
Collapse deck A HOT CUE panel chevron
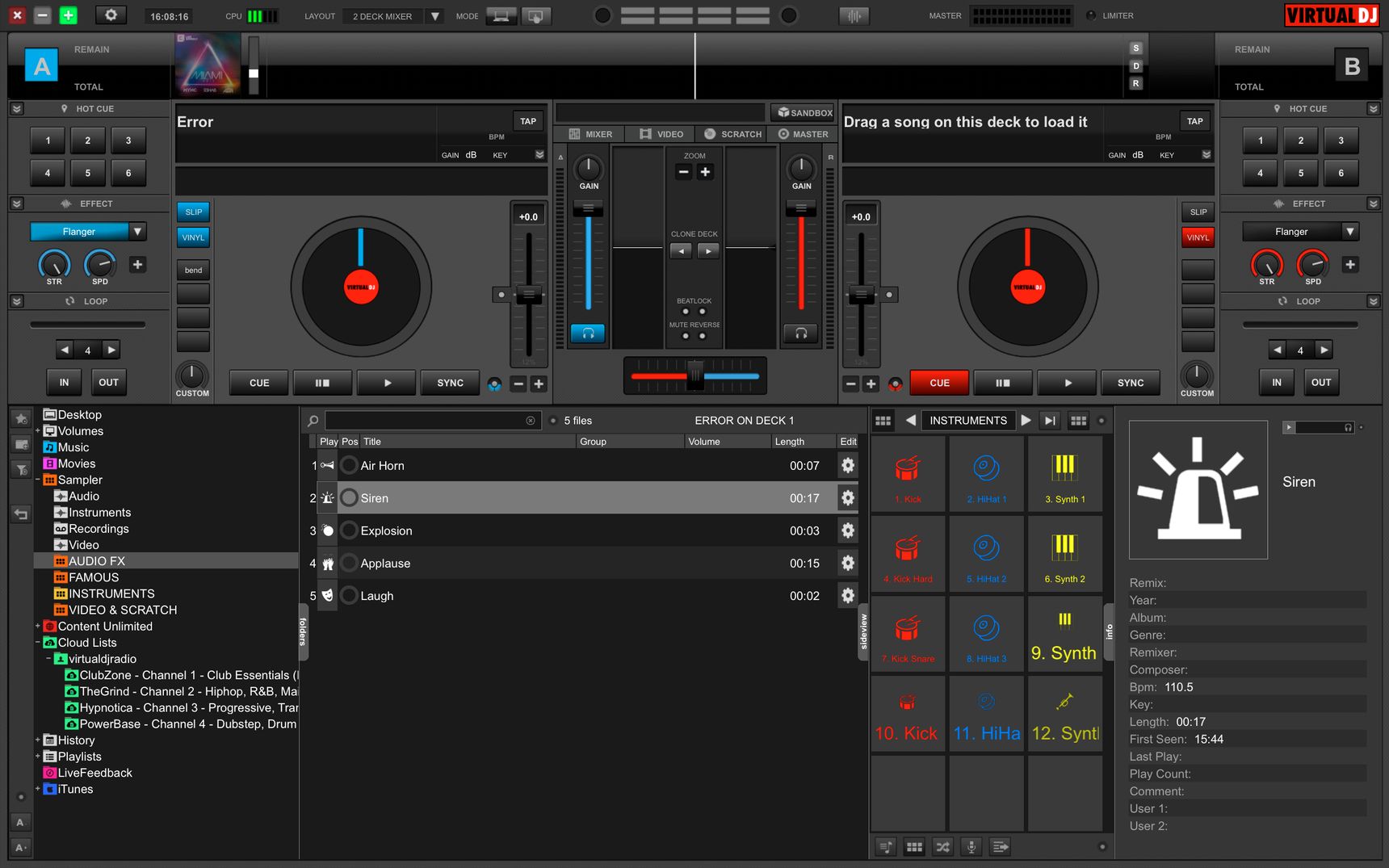point(17,108)
